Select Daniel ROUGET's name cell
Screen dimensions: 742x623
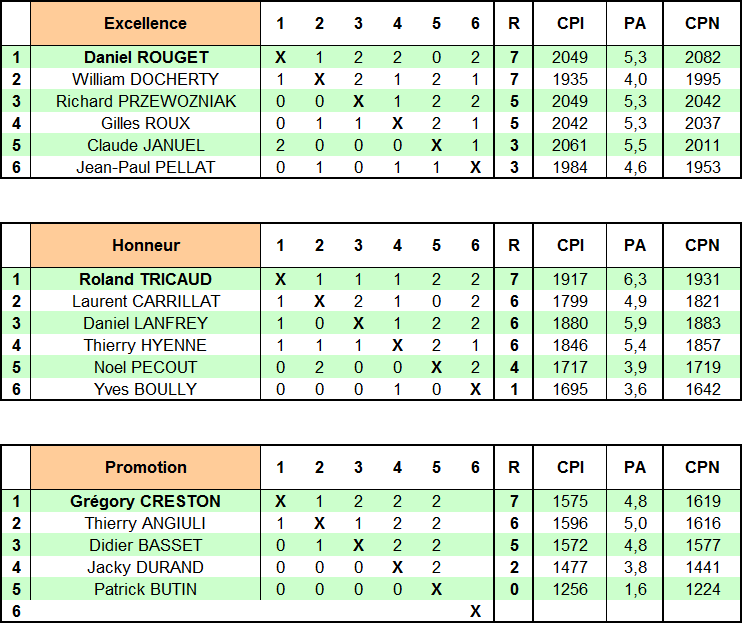point(145,57)
